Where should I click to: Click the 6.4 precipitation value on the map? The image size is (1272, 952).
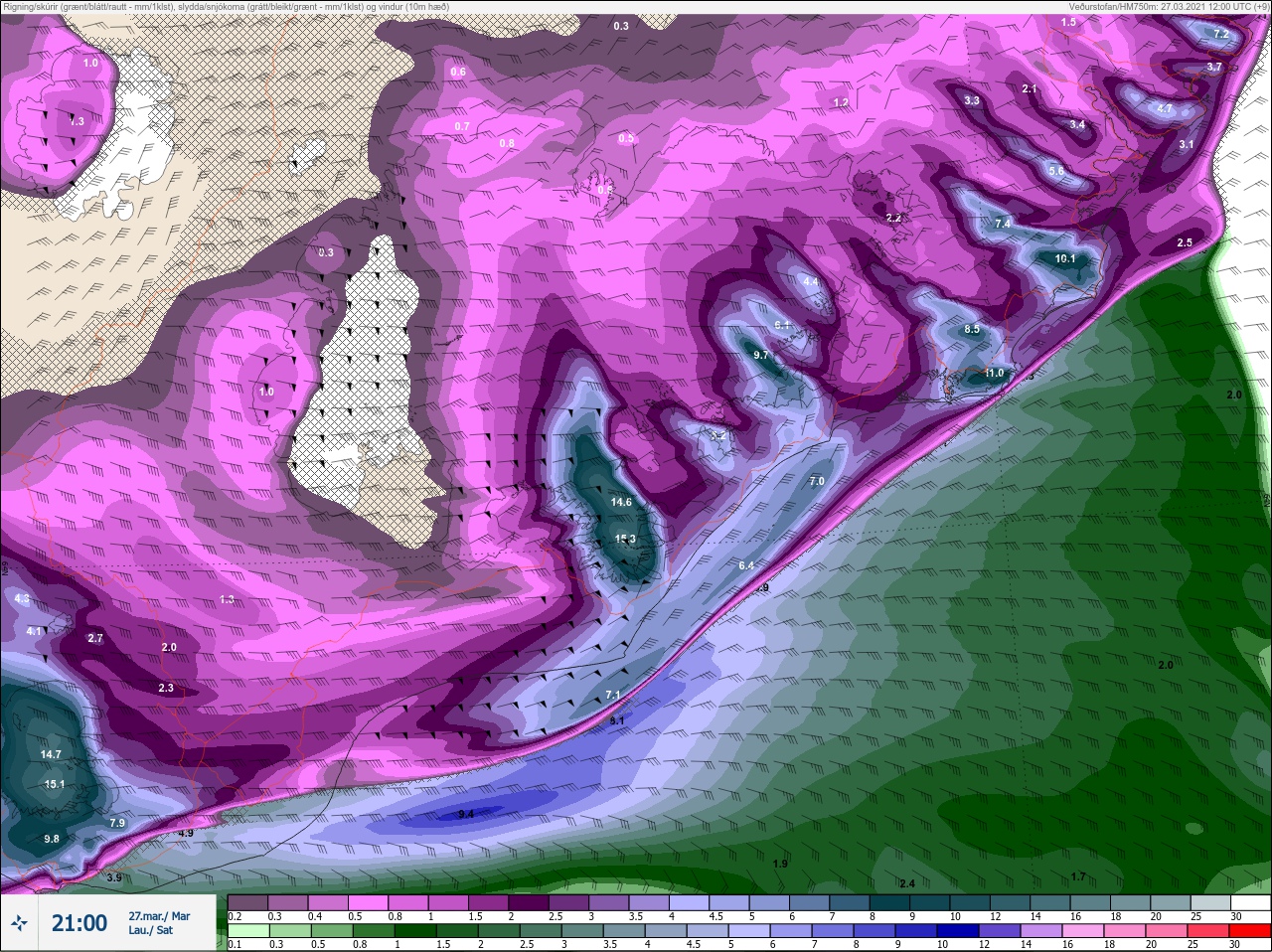pyautogui.click(x=746, y=565)
